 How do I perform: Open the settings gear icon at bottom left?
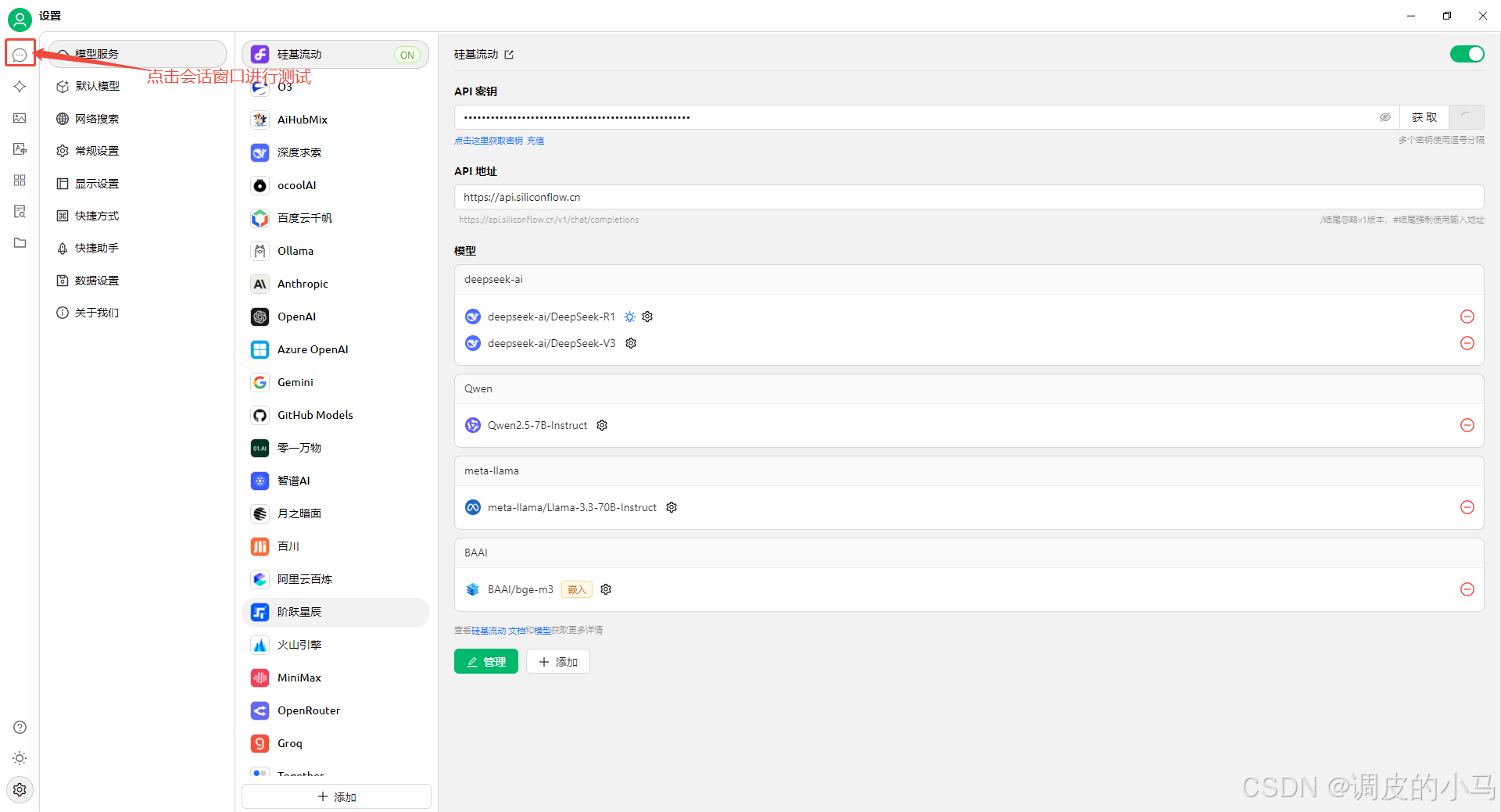tap(20, 789)
